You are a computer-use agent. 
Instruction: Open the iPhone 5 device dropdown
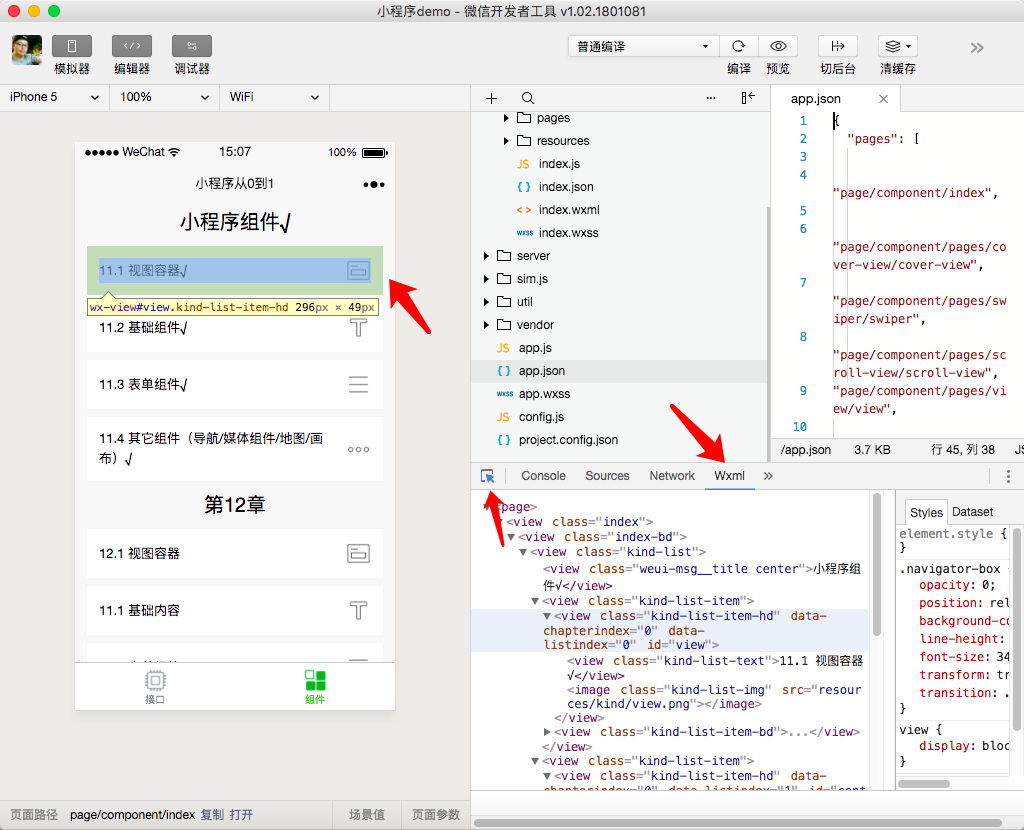point(54,97)
